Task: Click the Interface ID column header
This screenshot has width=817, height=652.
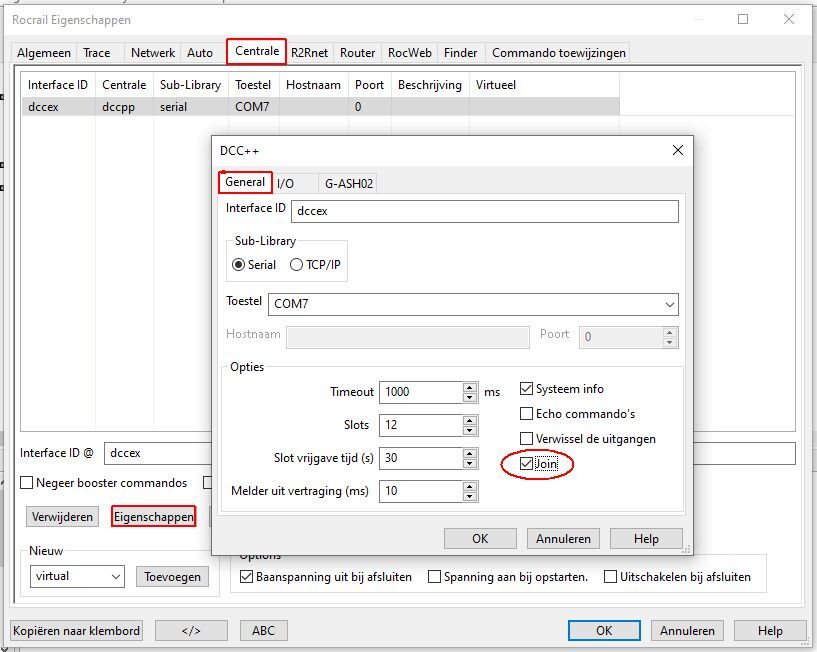Action: point(58,85)
